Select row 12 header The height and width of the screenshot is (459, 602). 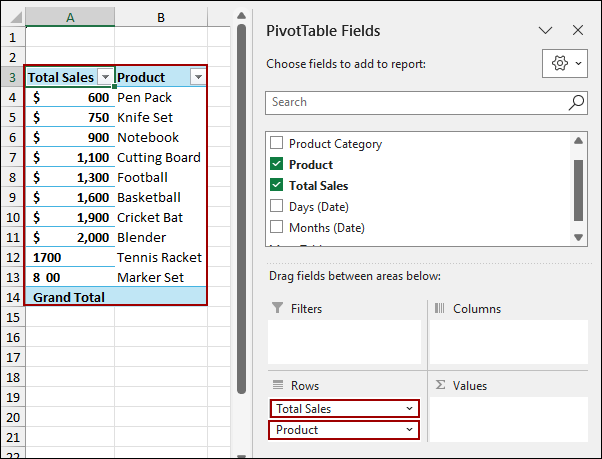pyautogui.click(x=13, y=257)
